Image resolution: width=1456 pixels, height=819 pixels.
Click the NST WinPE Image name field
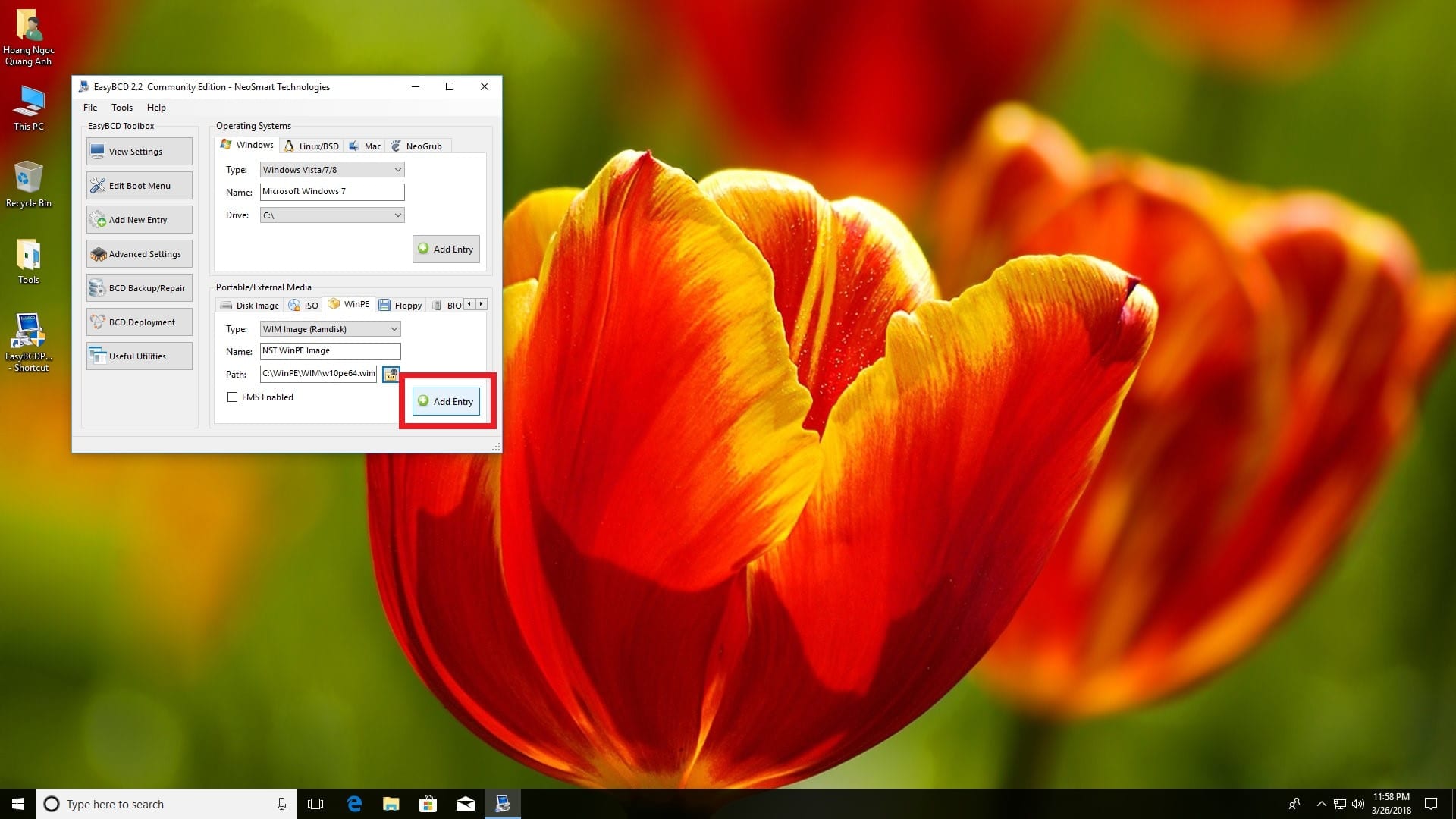[x=330, y=351]
